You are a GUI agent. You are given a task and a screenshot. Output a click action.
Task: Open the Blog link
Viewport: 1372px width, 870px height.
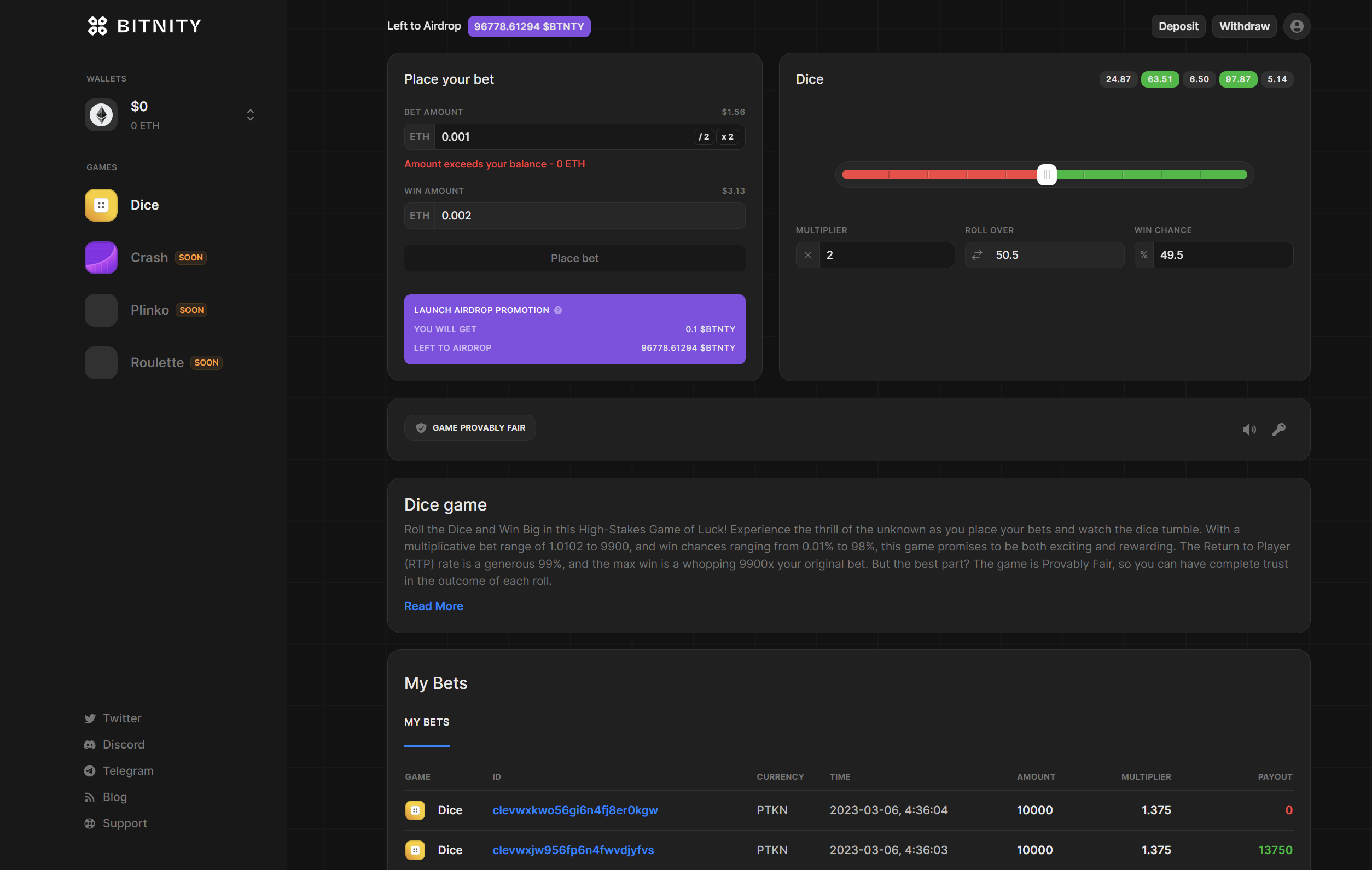[115, 797]
